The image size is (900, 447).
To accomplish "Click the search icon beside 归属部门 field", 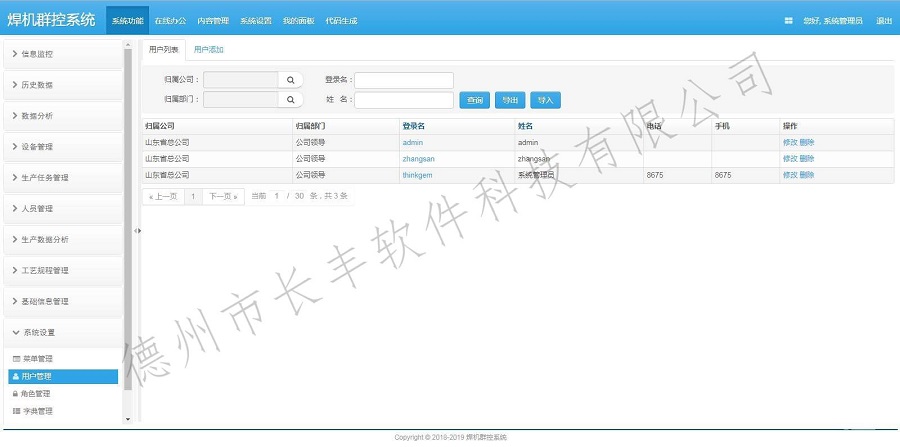I will coord(290,100).
